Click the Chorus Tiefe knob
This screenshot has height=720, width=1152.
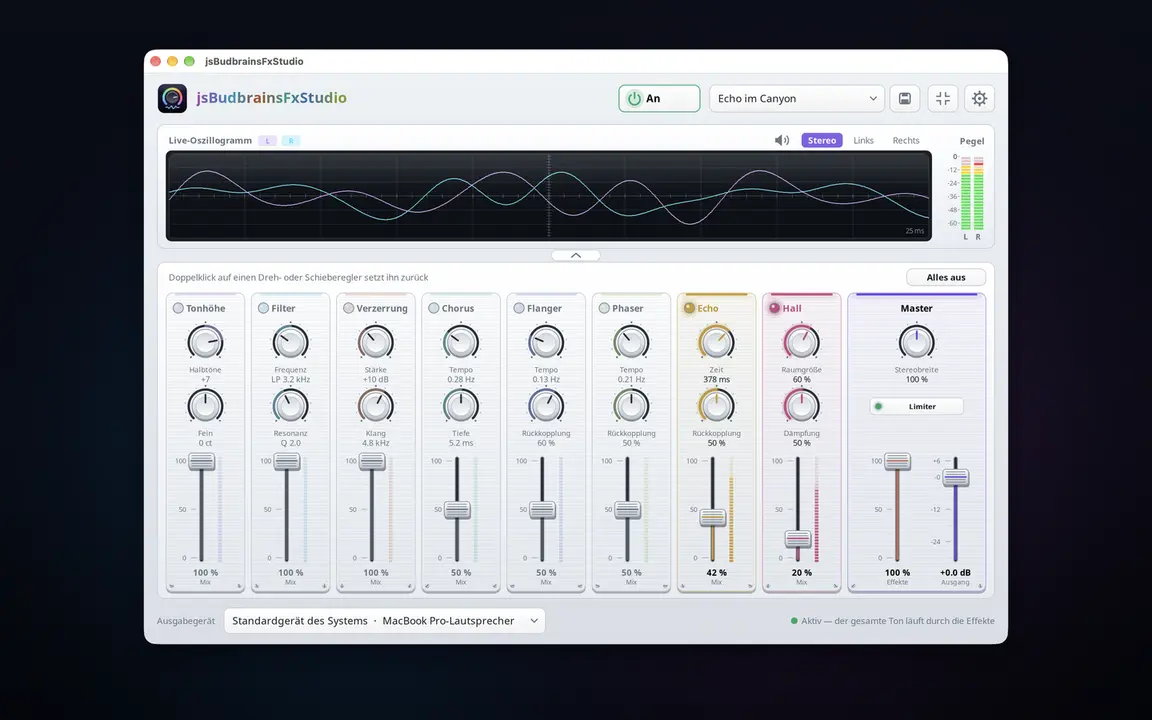coord(461,406)
